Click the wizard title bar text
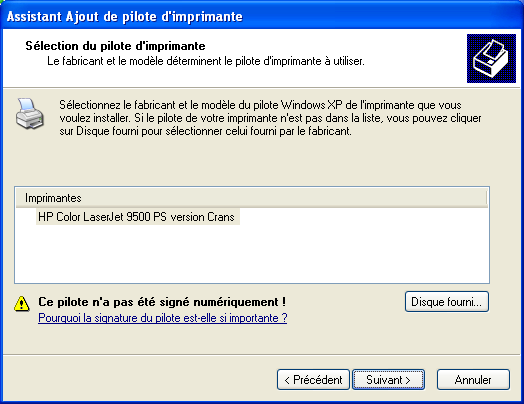Image resolution: width=524 pixels, height=404 pixels. point(125,16)
